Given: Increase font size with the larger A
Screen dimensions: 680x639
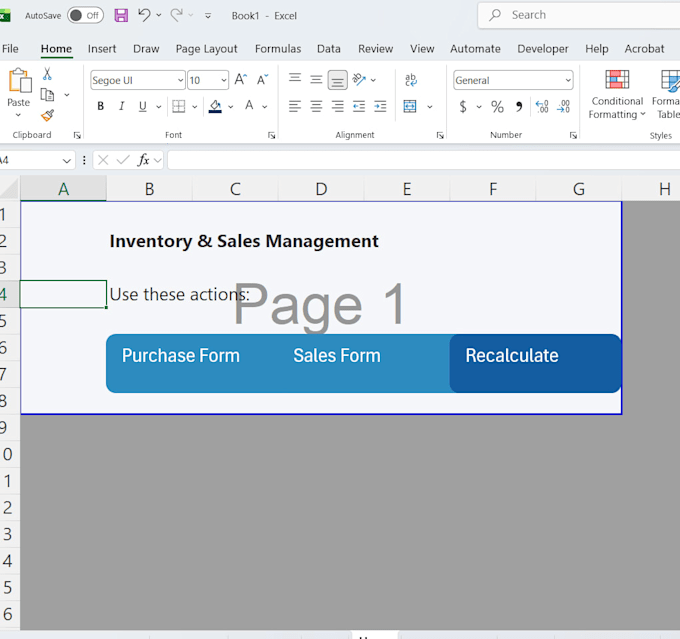Looking at the screenshot, I should pos(241,80).
